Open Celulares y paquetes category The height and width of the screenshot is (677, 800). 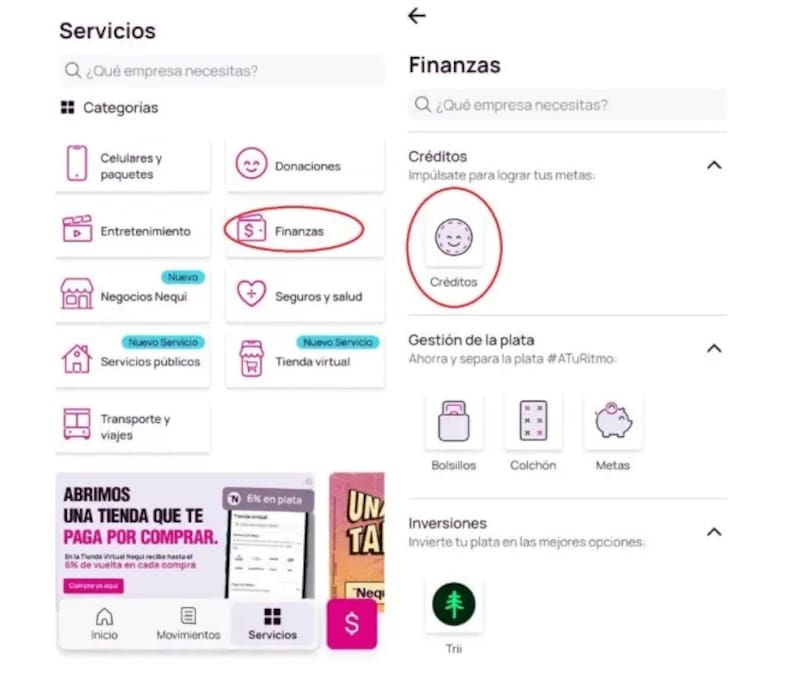coord(133,165)
